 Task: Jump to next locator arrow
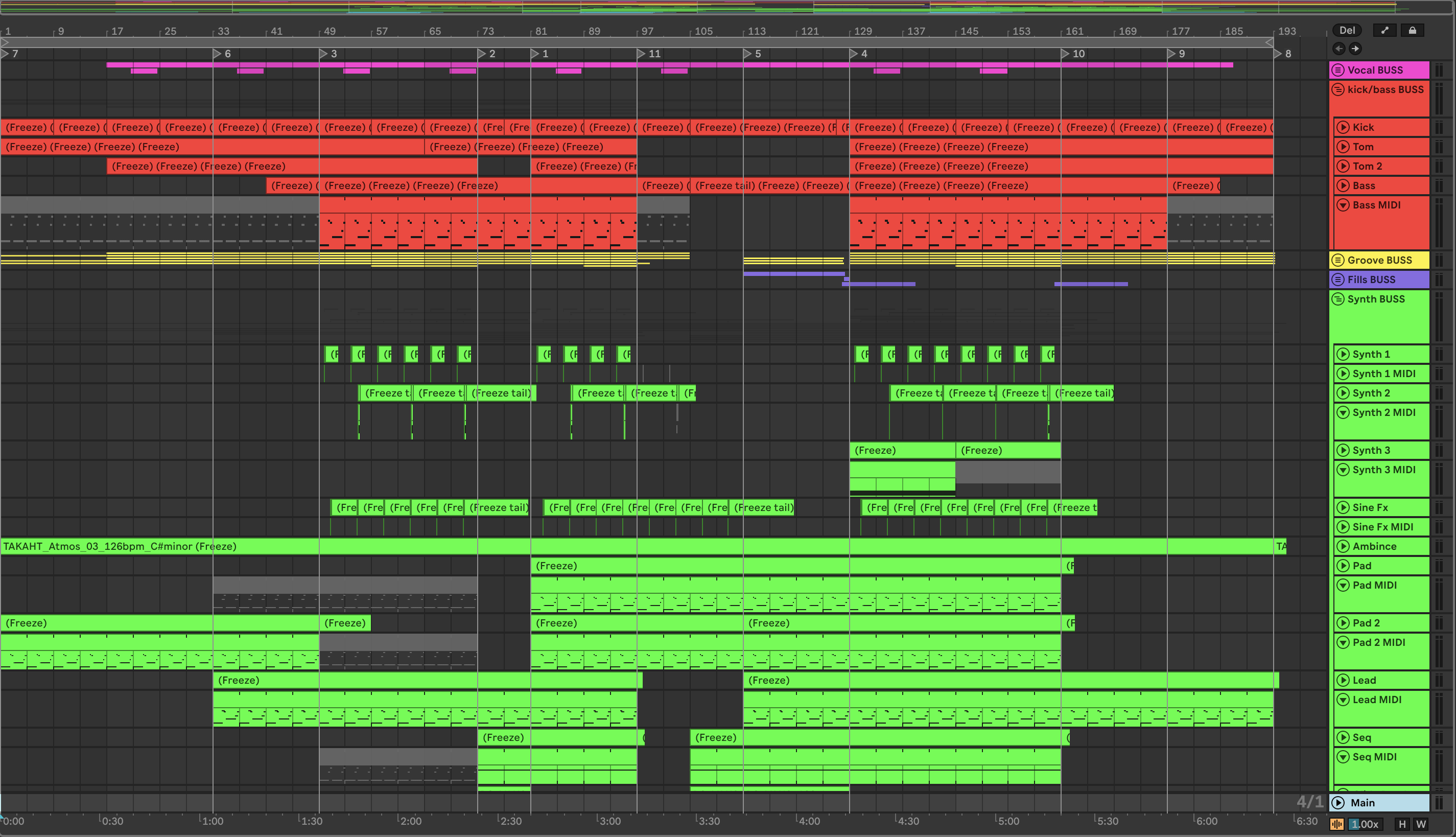coord(1355,49)
